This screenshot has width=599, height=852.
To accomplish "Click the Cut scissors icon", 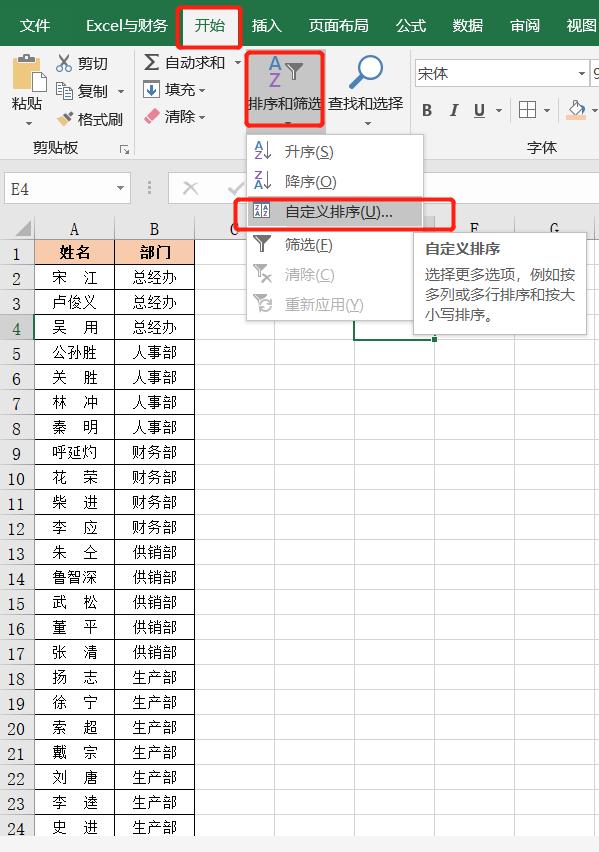I will 64,64.
